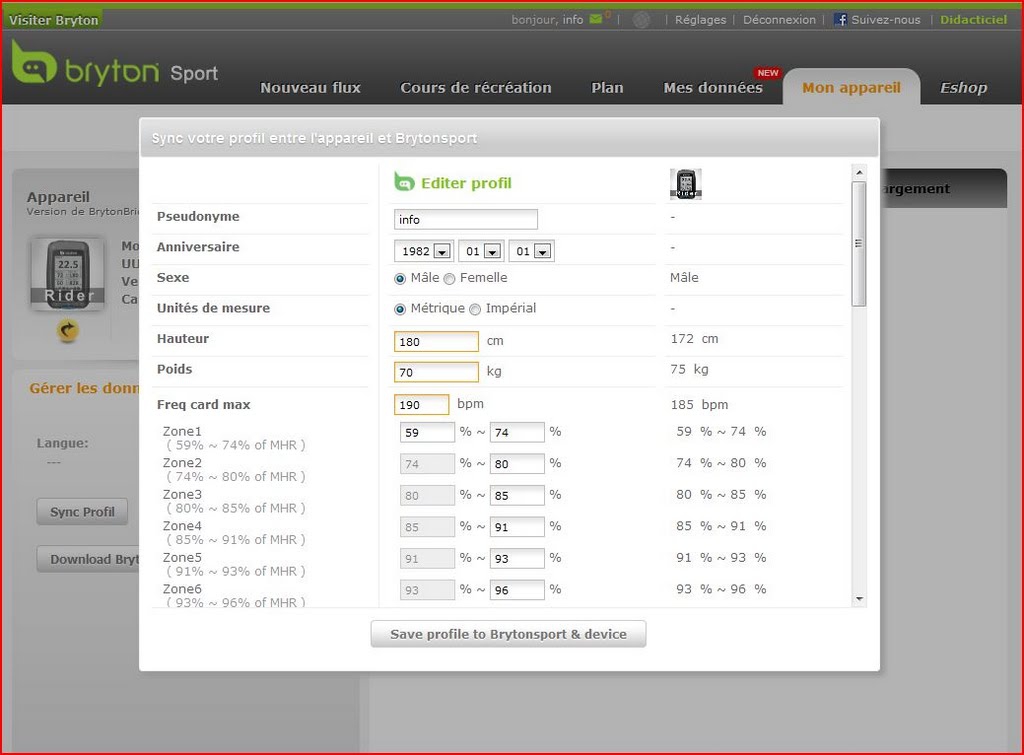Choose Impérial units radio button
The image size is (1024, 755).
point(475,310)
